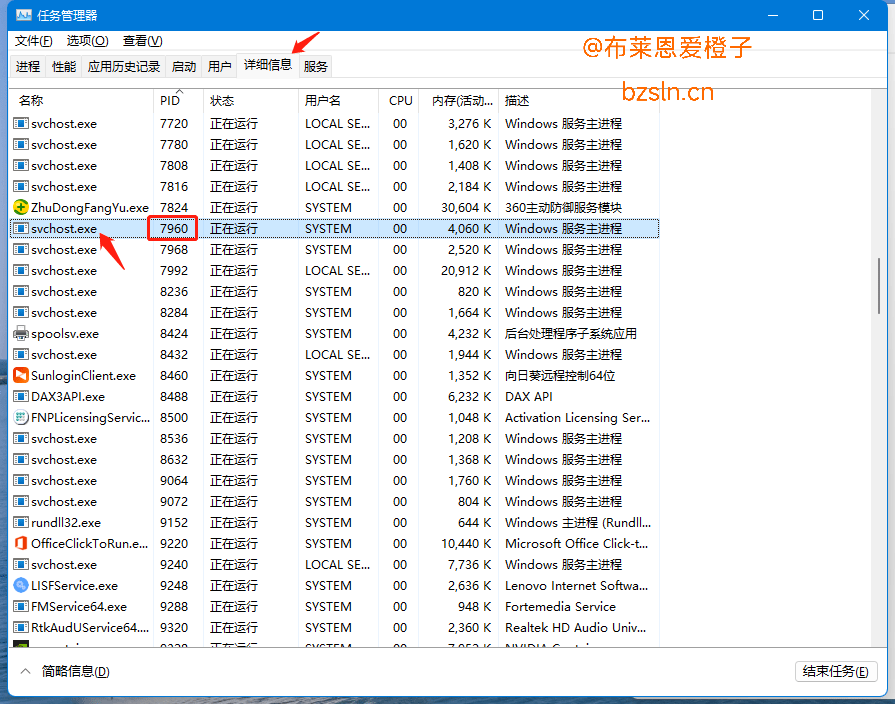Click the rundll32.exe process icon

point(21,522)
